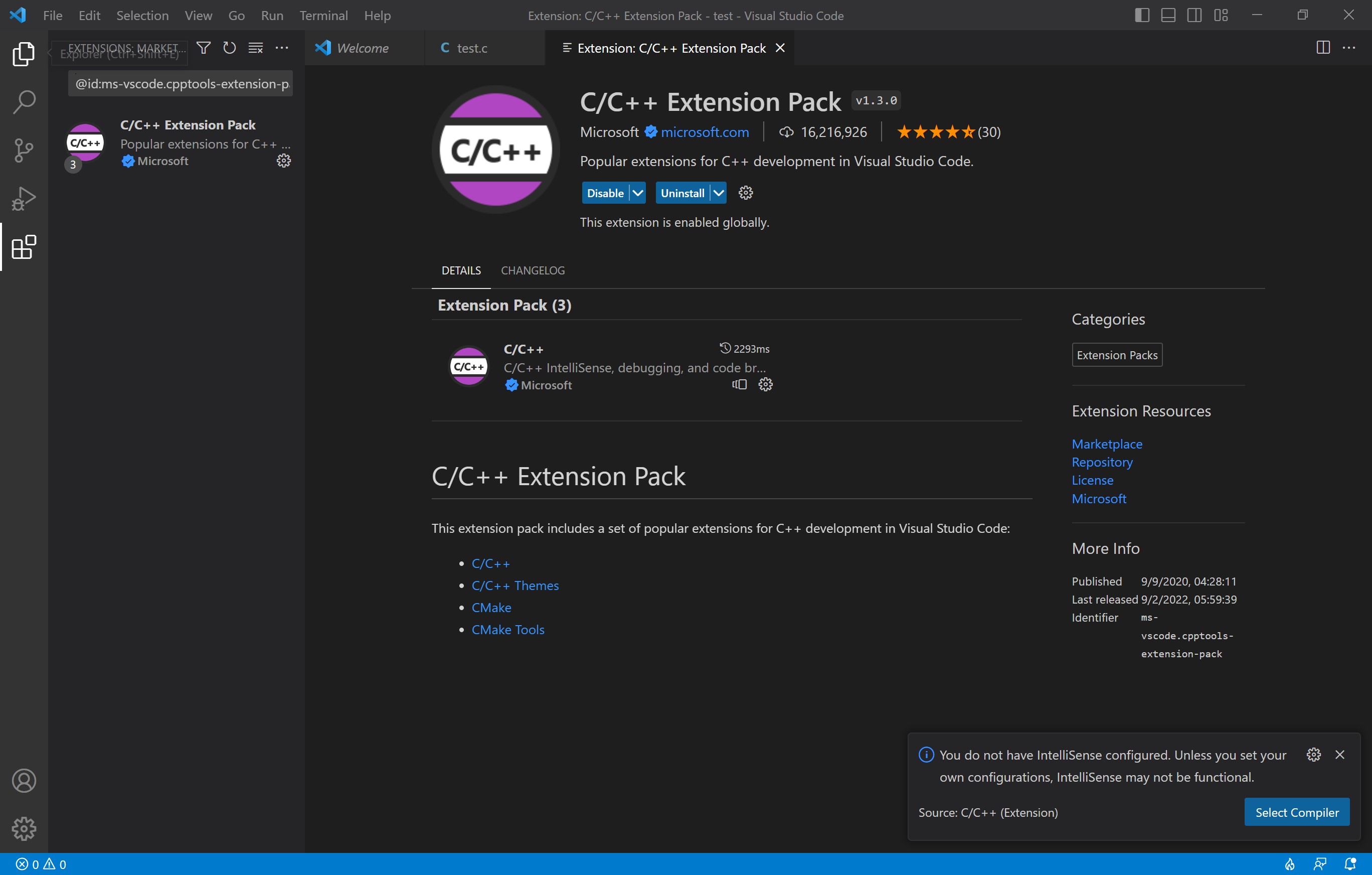The width and height of the screenshot is (1372, 875).
Task: Open Source Control view in activity bar
Action: pyautogui.click(x=24, y=151)
